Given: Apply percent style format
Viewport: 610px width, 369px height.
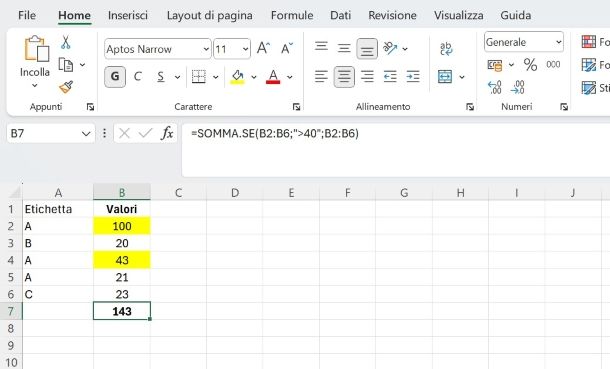Looking at the screenshot, I should [x=530, y=65].
